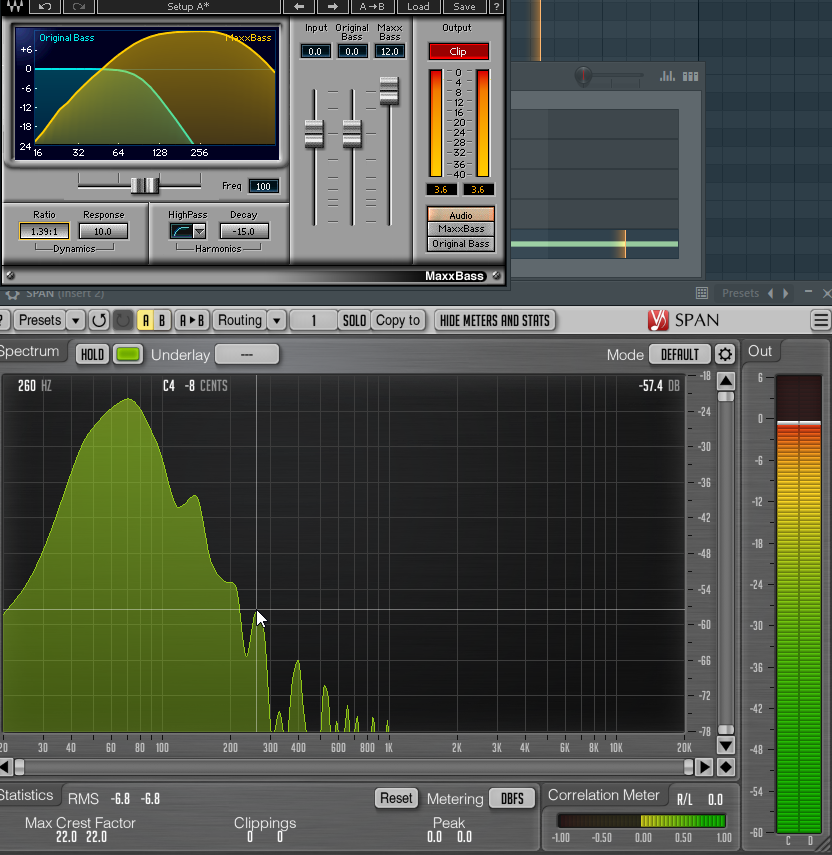832x855 pixels.
Task: Toggle the green spectrum enable button
Action: [x=127, y=355]
